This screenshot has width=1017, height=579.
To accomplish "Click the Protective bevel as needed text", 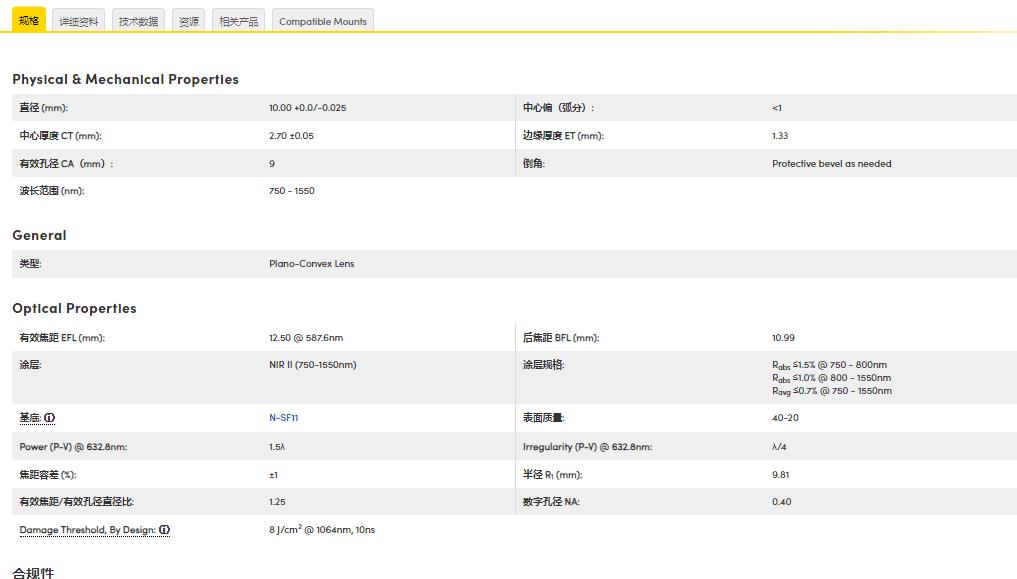I will tap(831, 163).
